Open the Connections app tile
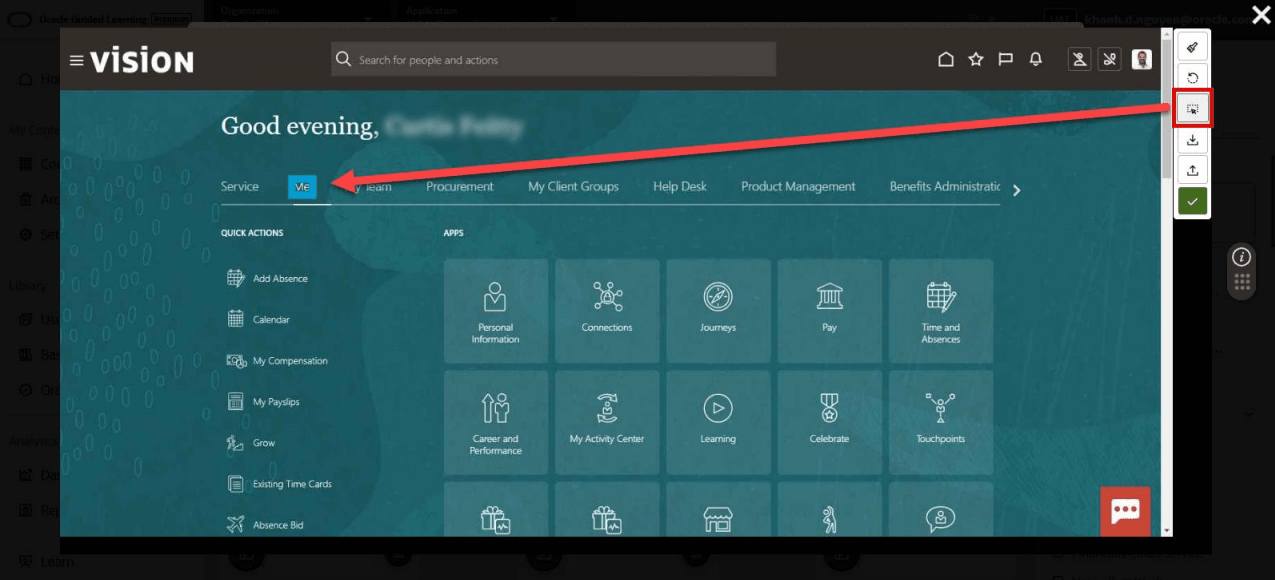 [x=607, y=311]
